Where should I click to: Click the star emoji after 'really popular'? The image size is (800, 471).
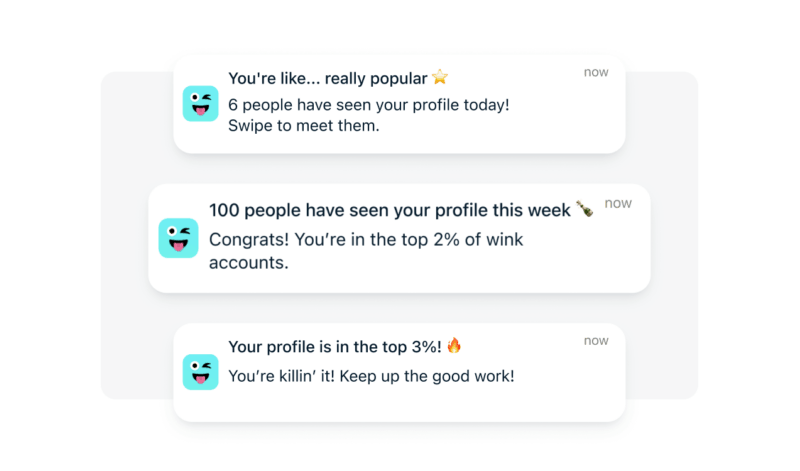(x=440, y=77)
